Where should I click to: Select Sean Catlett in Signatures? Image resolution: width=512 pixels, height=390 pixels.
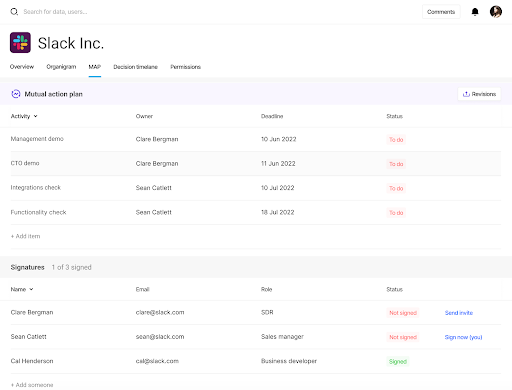(29, 336)
